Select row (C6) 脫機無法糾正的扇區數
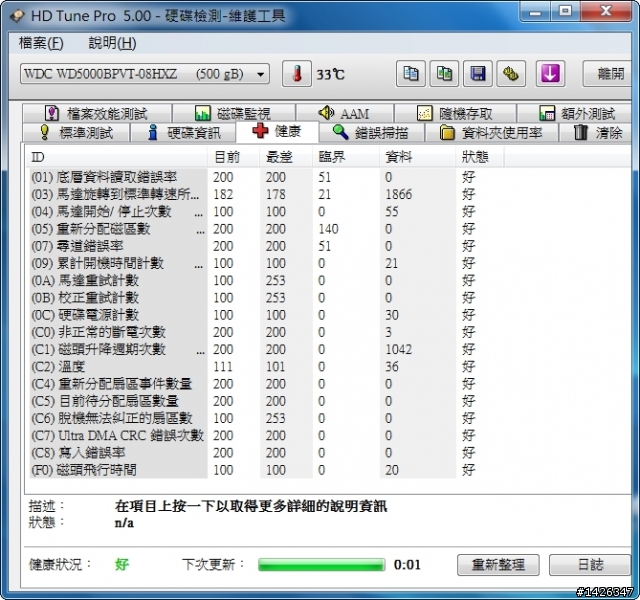 267,418
